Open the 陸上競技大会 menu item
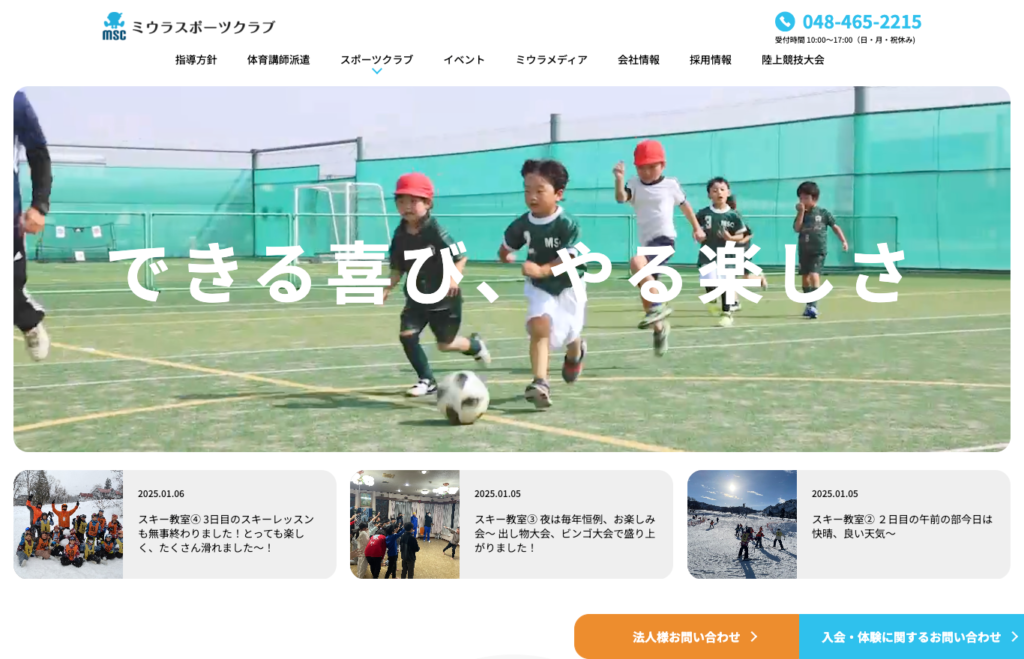The image size is (1024, 659). (x=793, y=60)
